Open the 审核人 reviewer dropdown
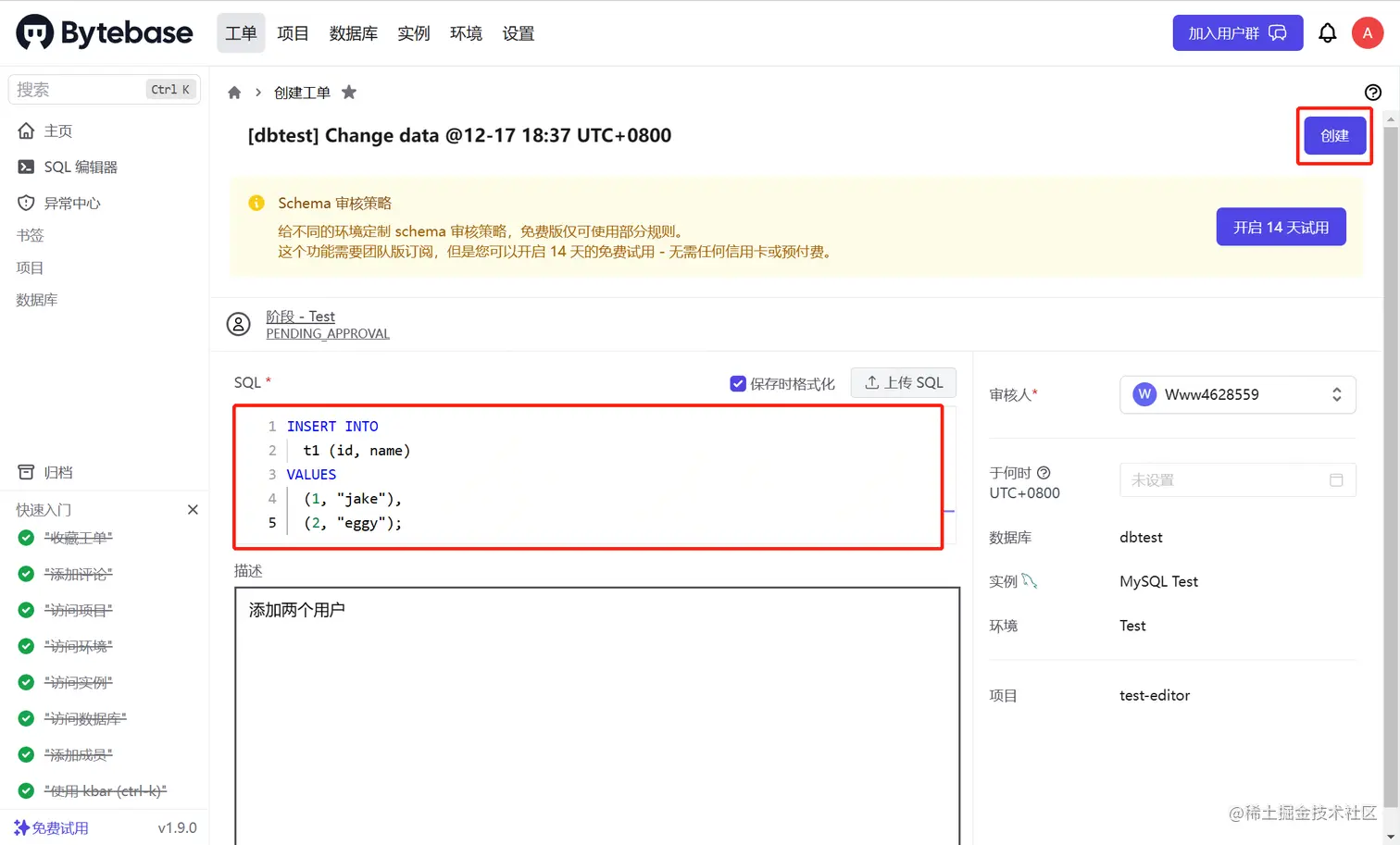 click(x=1238, y=394)
